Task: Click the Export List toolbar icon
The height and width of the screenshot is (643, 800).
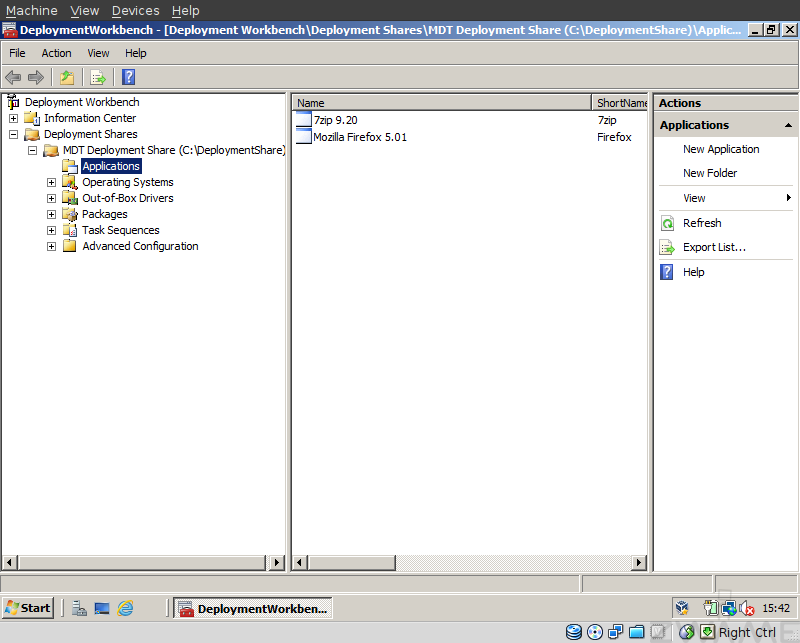Action: [98, 78]
